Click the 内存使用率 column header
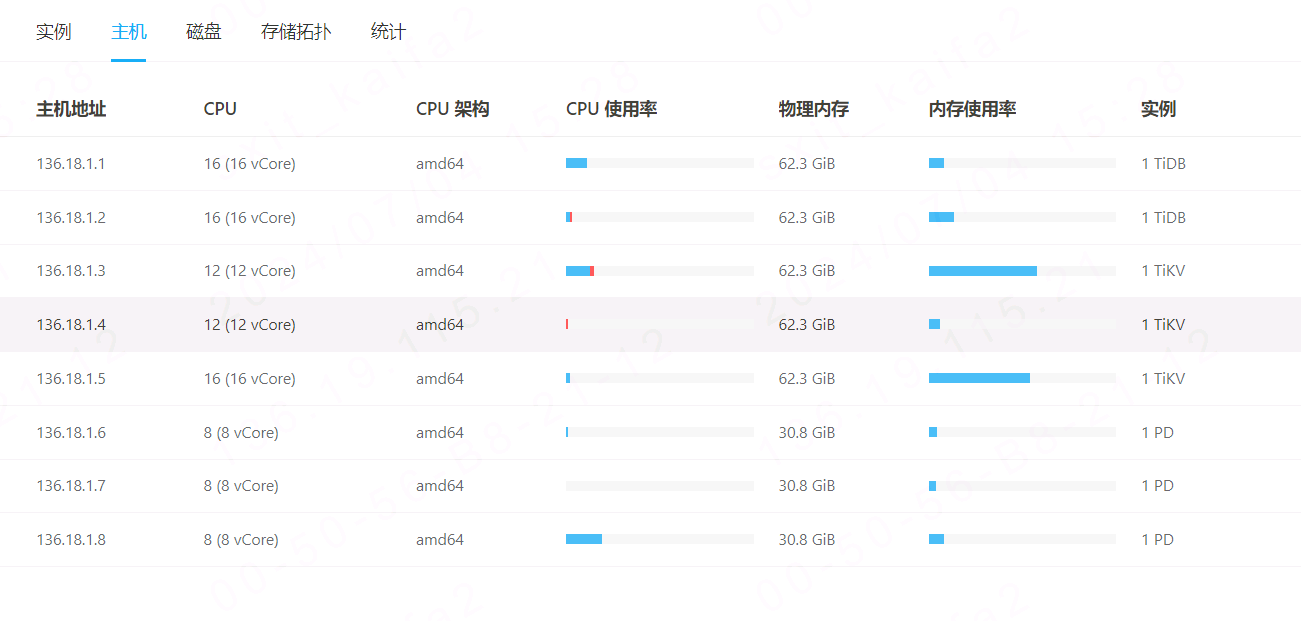This screenshot has width=1301, height=621. click(x=972, y=109)
